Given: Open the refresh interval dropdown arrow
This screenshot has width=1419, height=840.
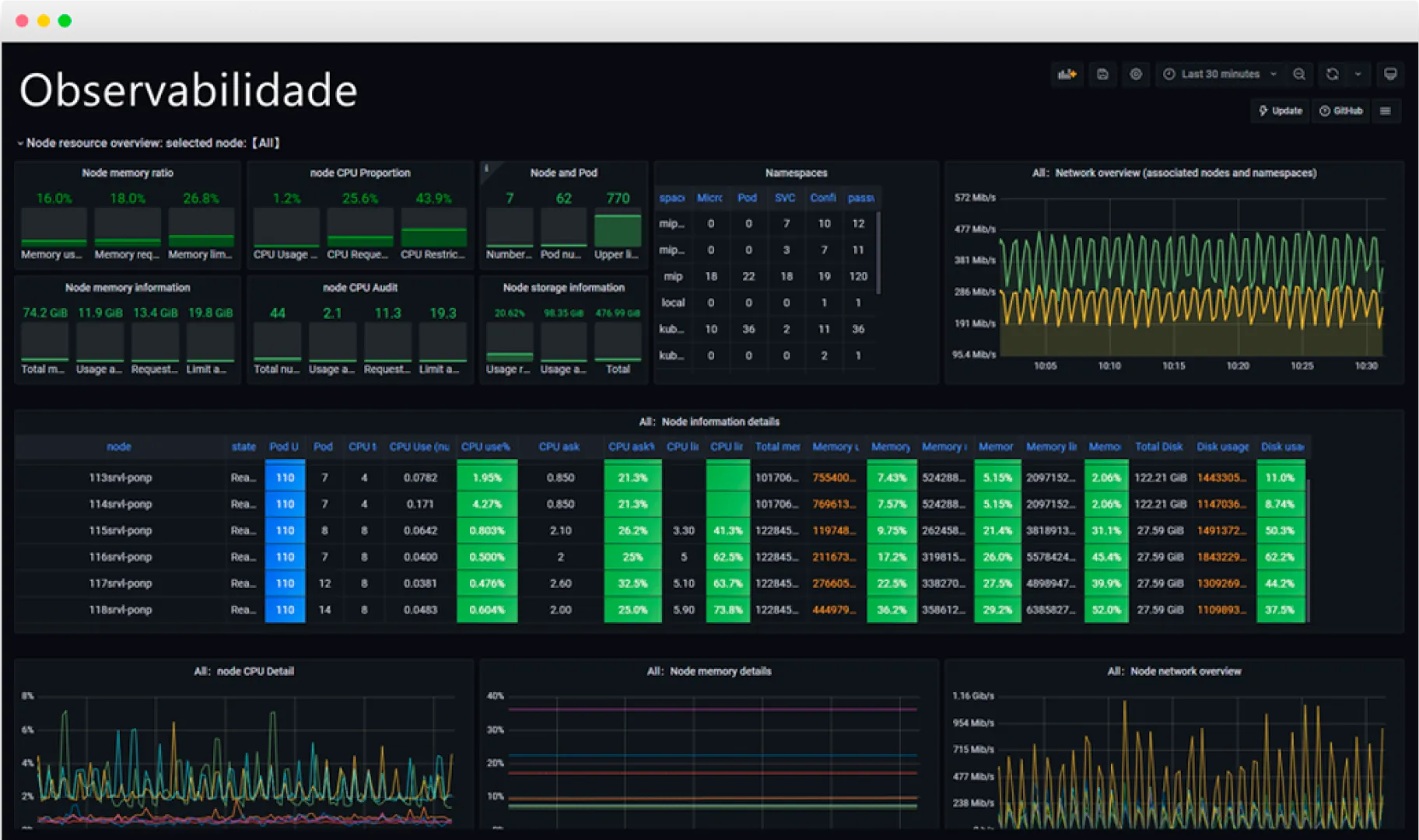Looking at the screenshot, I should [x=1358, y=75].
